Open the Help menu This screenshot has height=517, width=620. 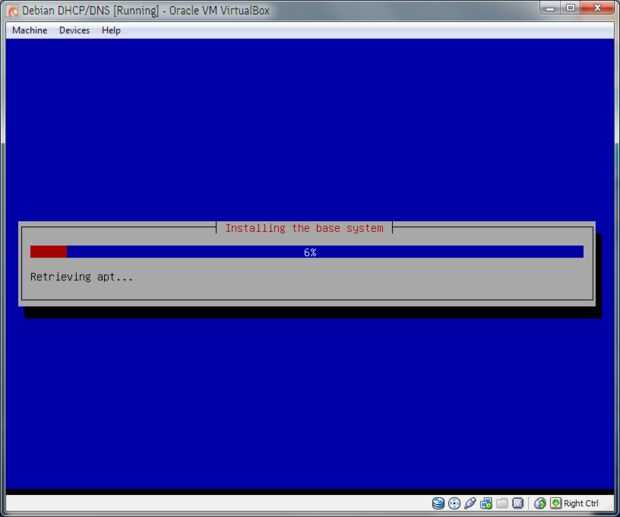[x=111, y=30]
